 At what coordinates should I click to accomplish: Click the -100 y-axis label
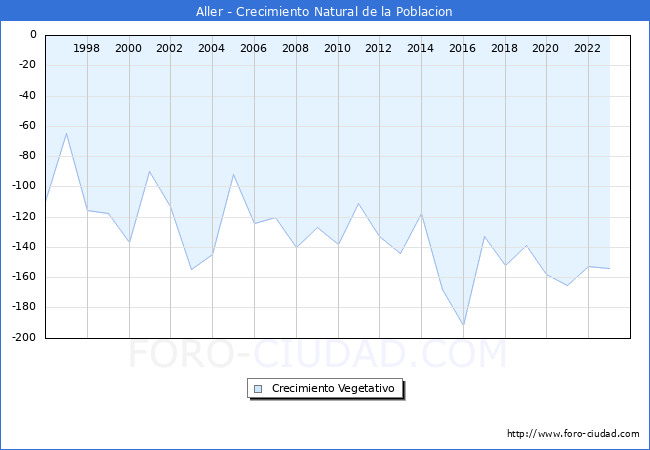point(24,186)
